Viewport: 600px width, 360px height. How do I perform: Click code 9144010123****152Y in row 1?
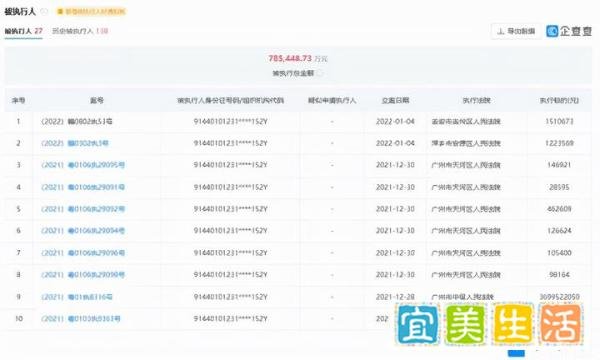click(230, 122)
